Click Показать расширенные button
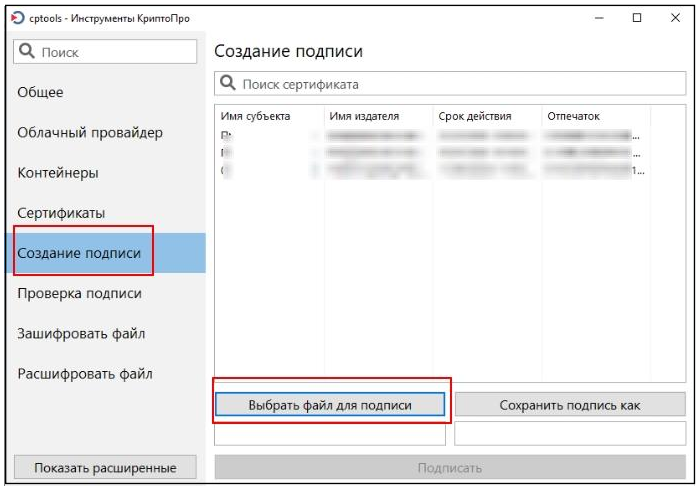The image size is (698, 490). [x=105, y=467]
